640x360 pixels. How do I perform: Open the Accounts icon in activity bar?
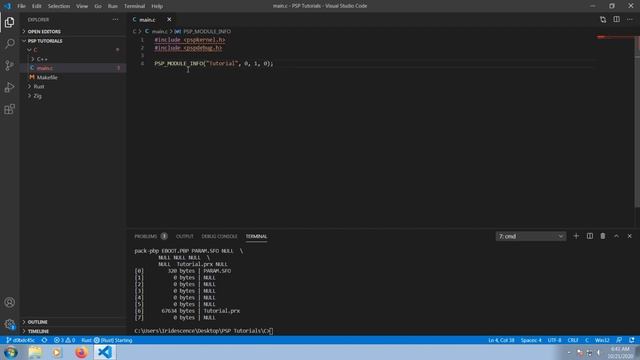click(x=9, y=302)
